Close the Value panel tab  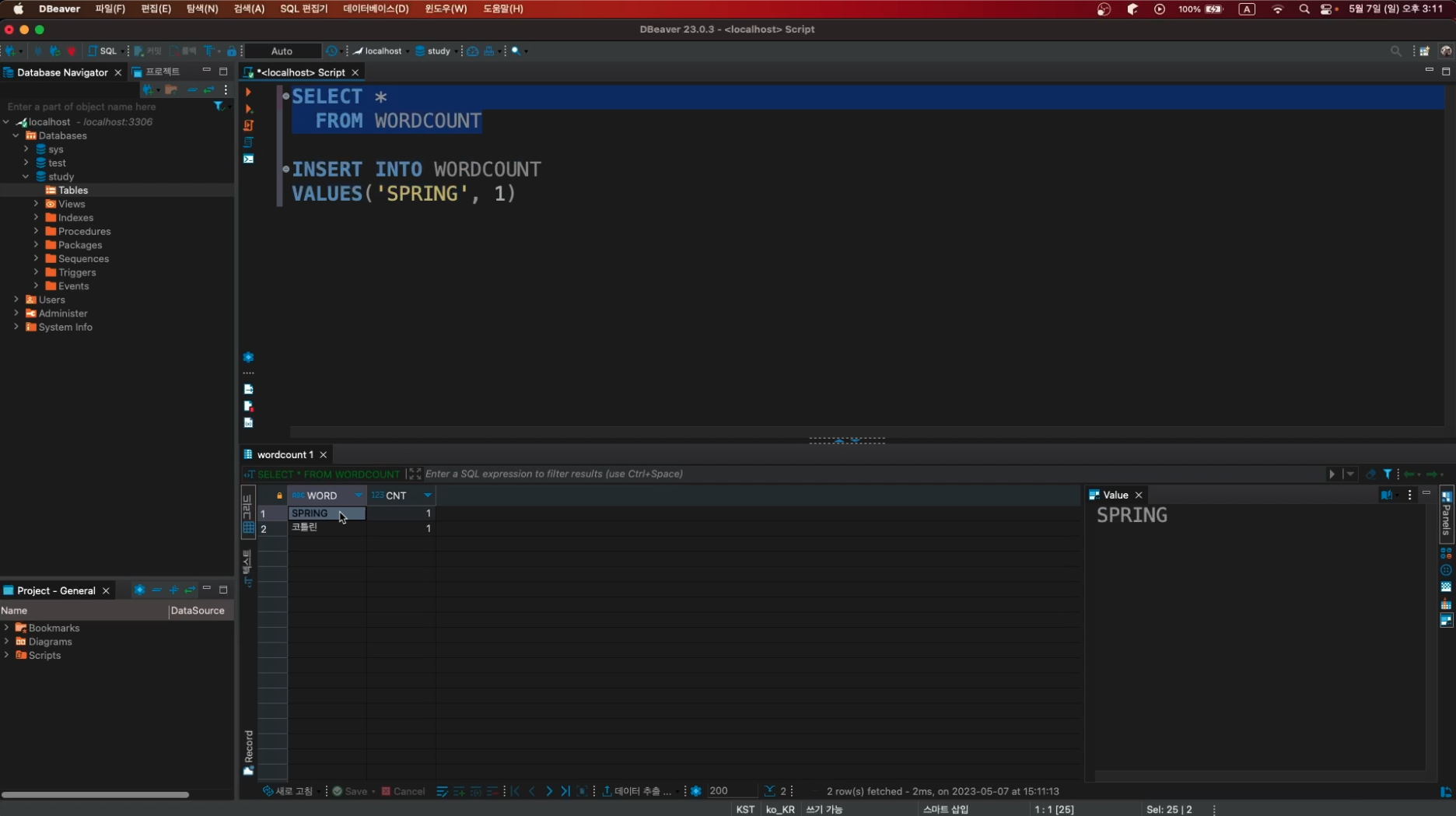coord(1139,496)
